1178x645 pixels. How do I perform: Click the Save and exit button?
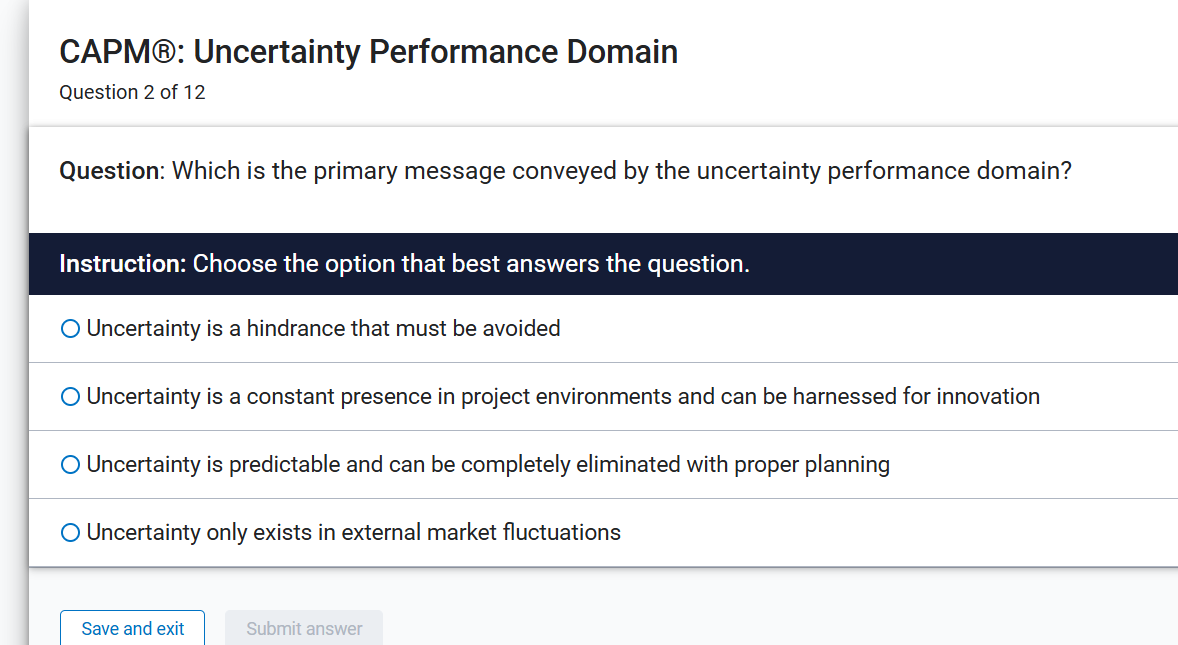(x=132, y=628)
